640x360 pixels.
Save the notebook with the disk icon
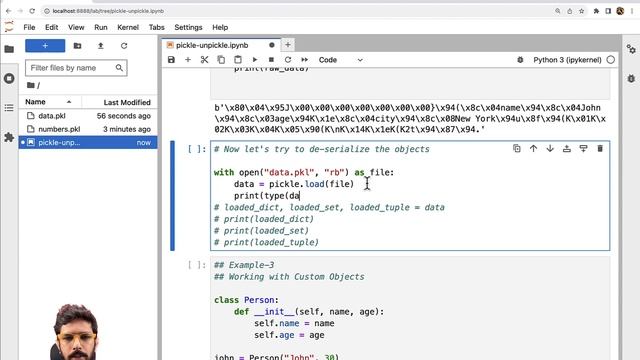tap(171, 60)
